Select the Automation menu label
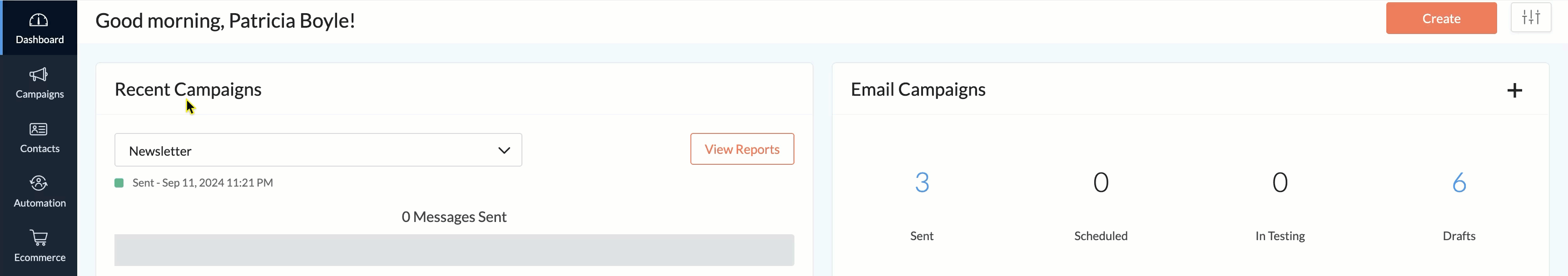 [40, 203]
